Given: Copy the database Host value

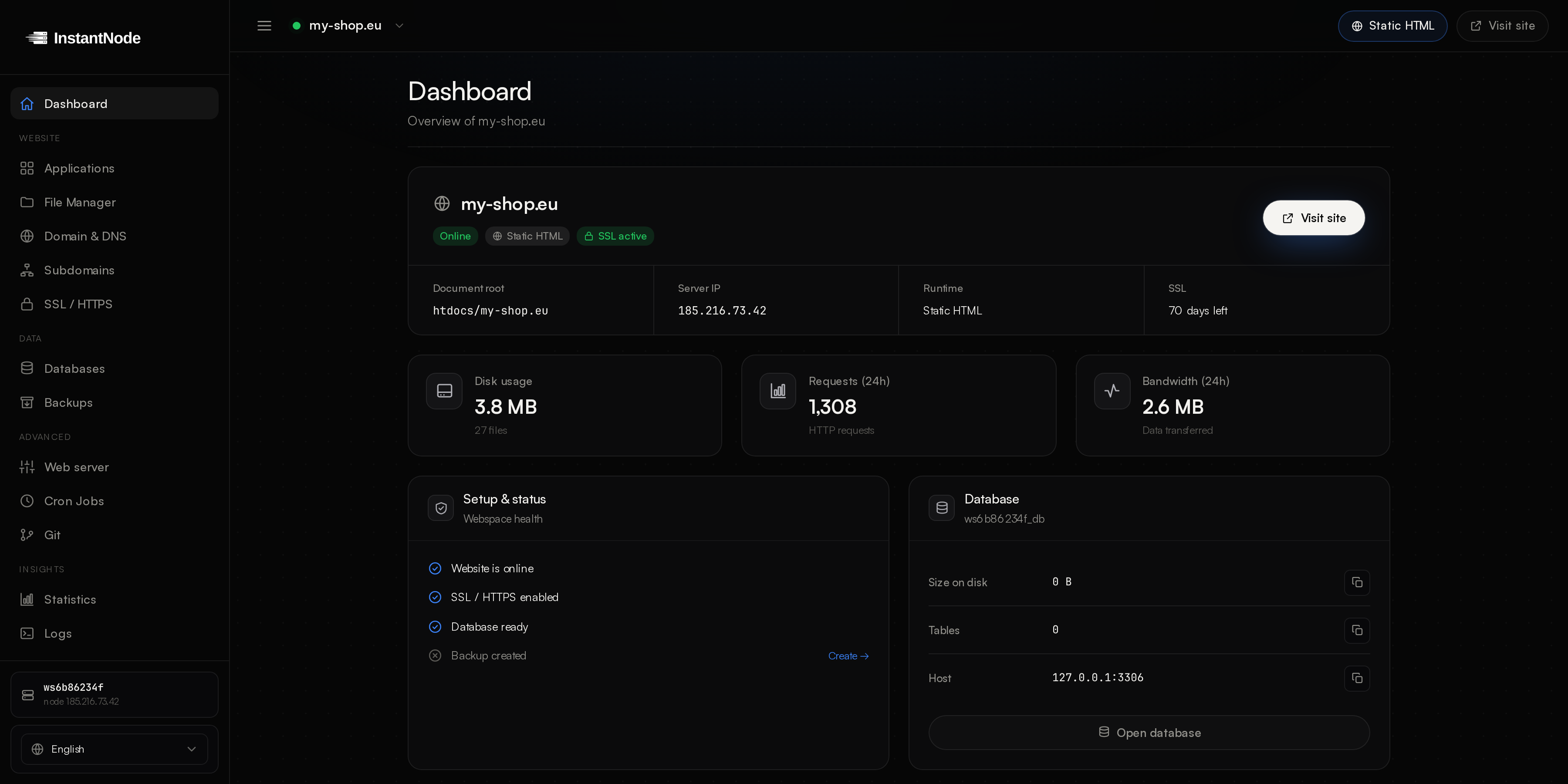Looking at the screenshot, I should 1357,678.
